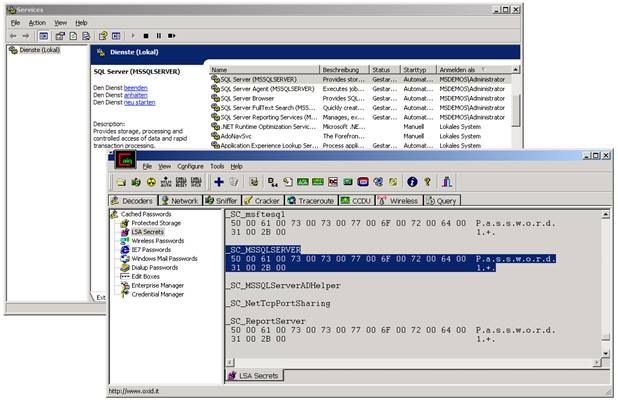Toggle console tree icon in Services toolbar
Image resolution: width=618 pixels, height=402 pixels.
(x=43, y=36)
